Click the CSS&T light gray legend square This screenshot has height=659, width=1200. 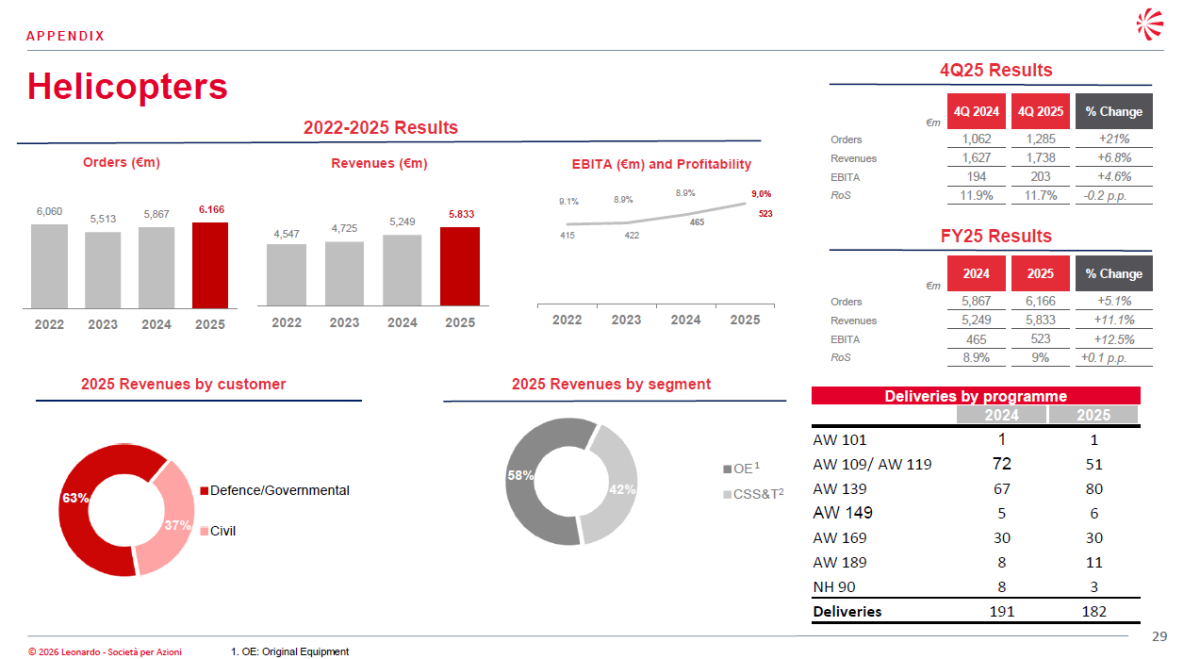[726, 495]
